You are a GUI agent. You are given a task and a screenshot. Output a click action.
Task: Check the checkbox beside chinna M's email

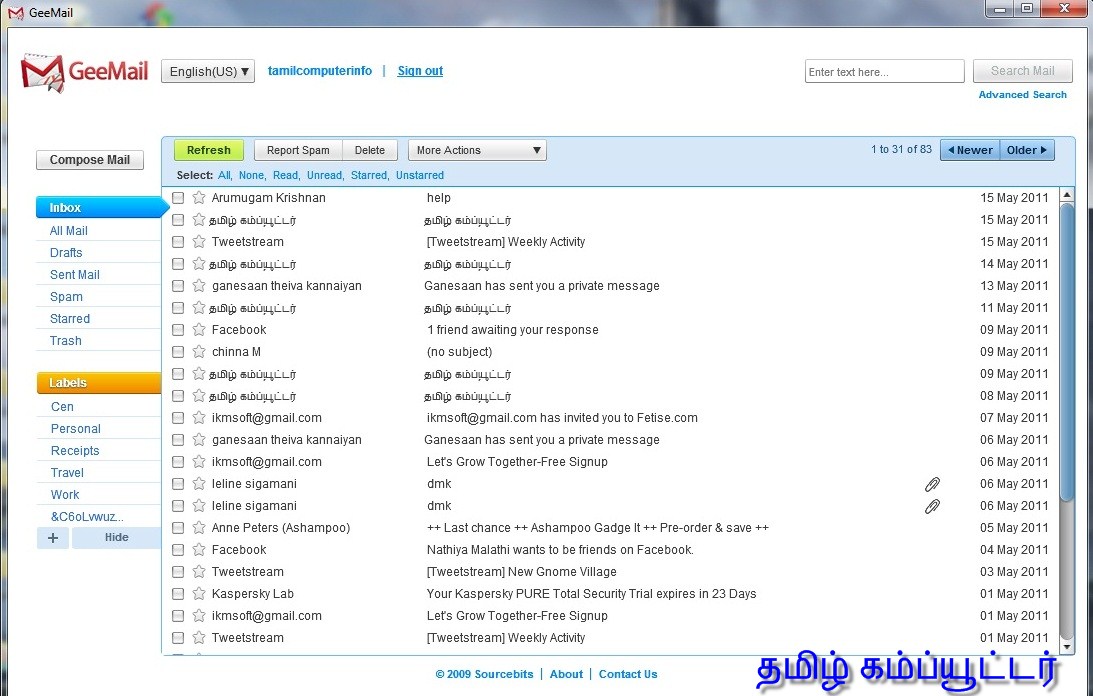pos(177,351)
